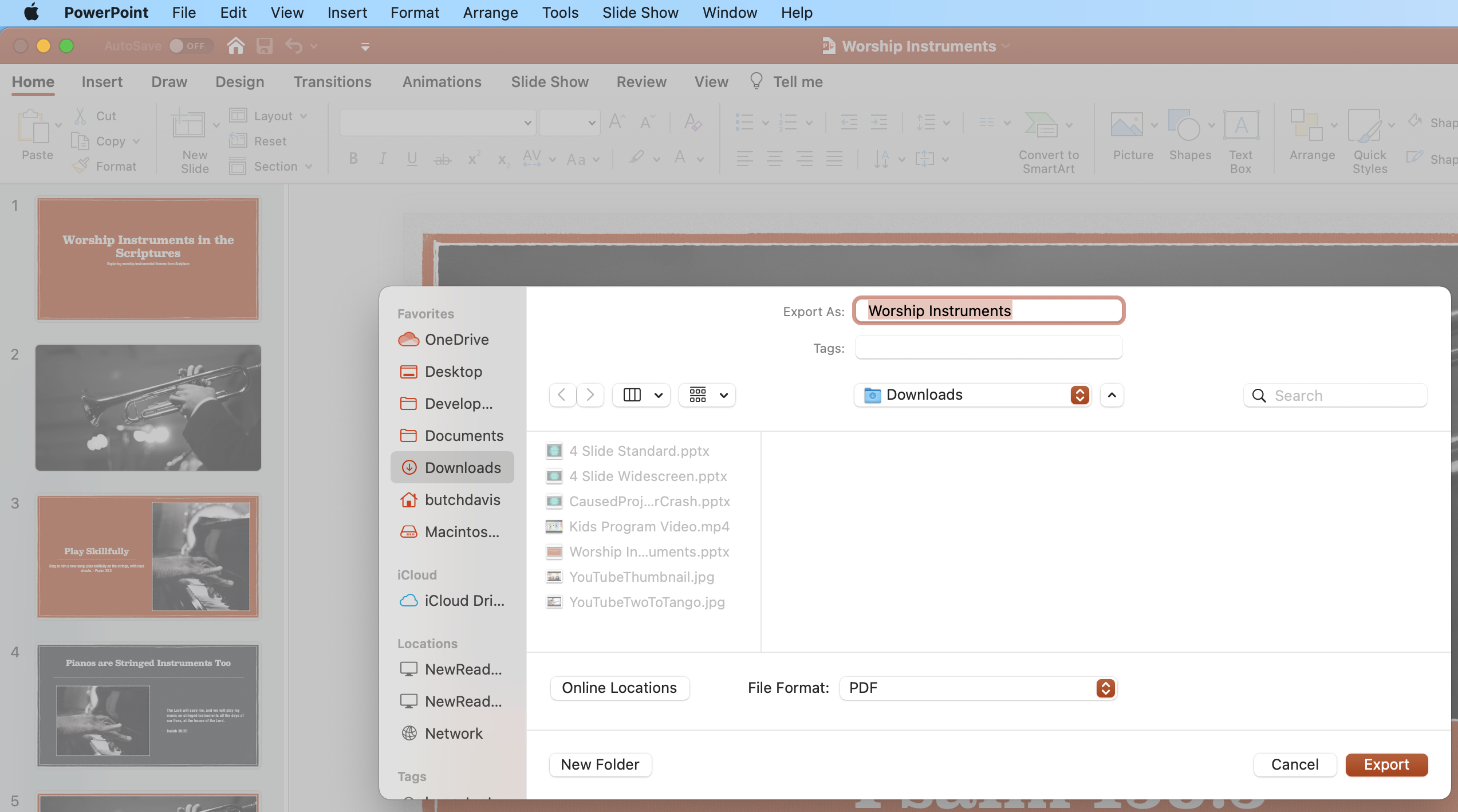Click the Save disk icon

tap(264, 46)
